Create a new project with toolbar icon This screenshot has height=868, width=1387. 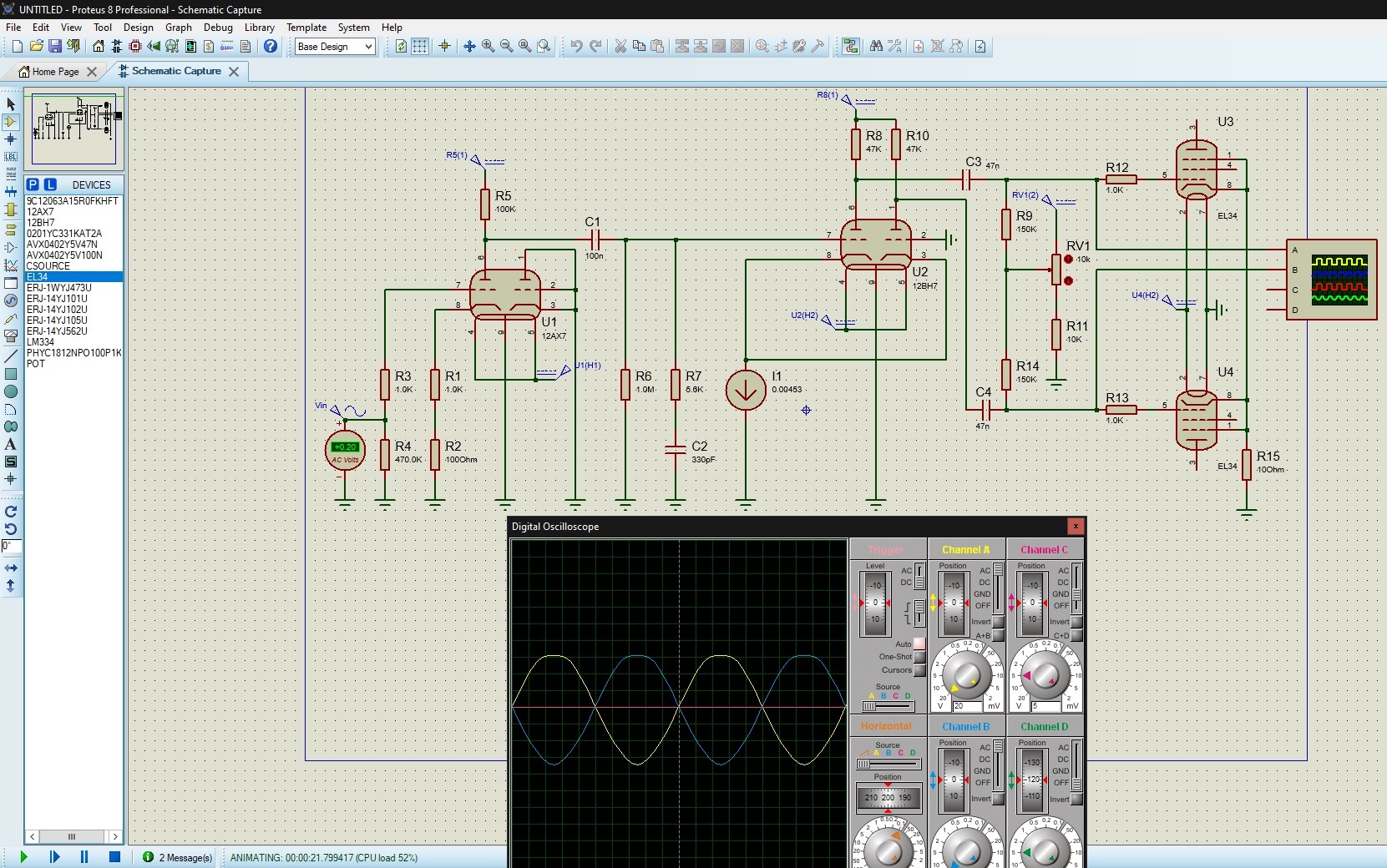click(18, 47)
